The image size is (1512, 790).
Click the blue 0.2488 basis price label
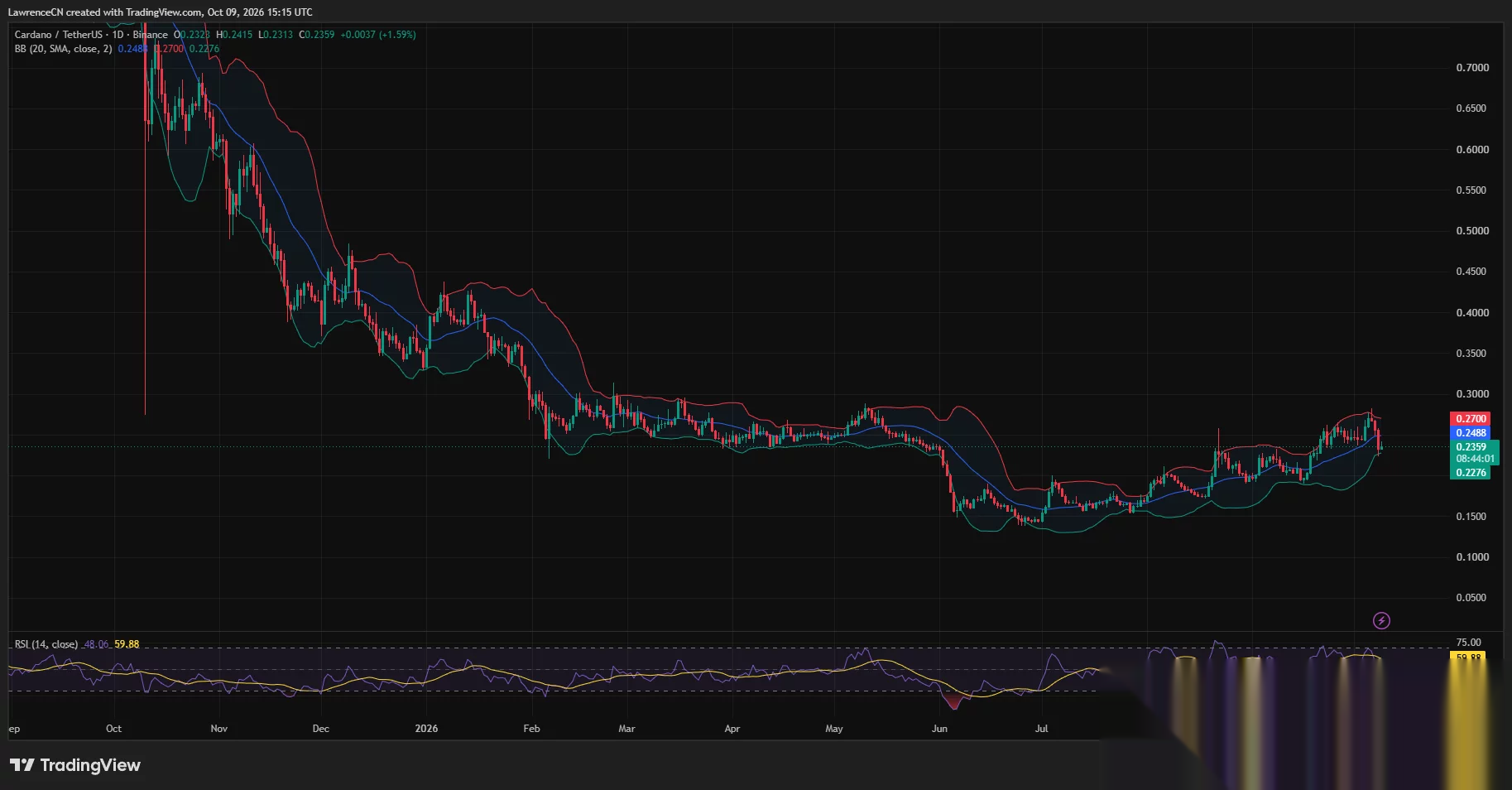(1471, 433)
